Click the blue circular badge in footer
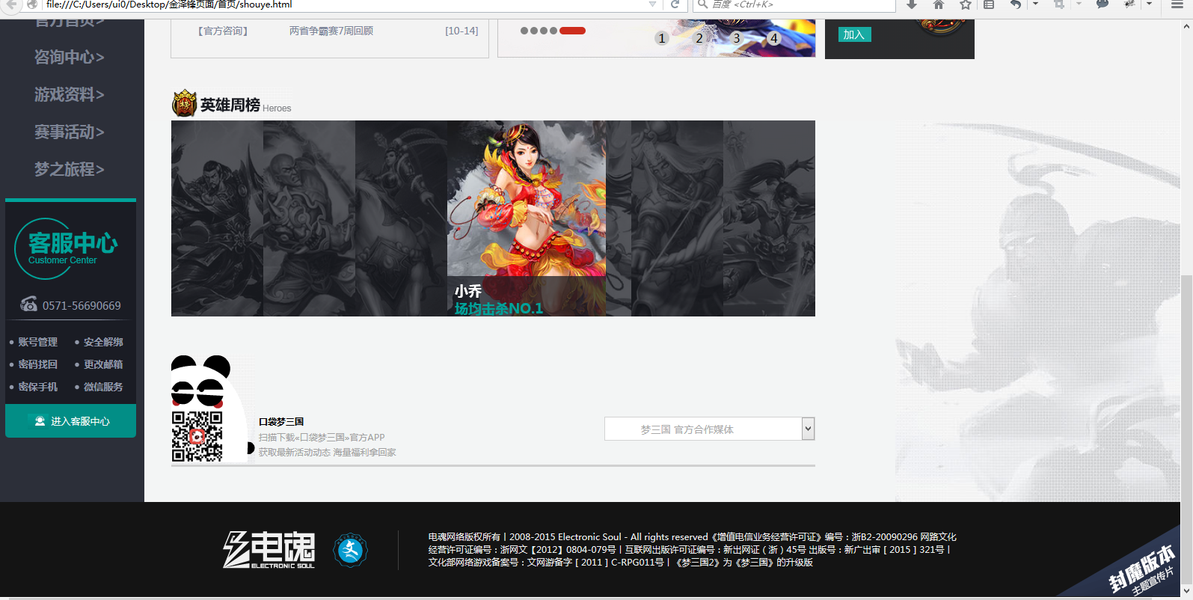Viewport: 1193px width, 600px height. 350,550
